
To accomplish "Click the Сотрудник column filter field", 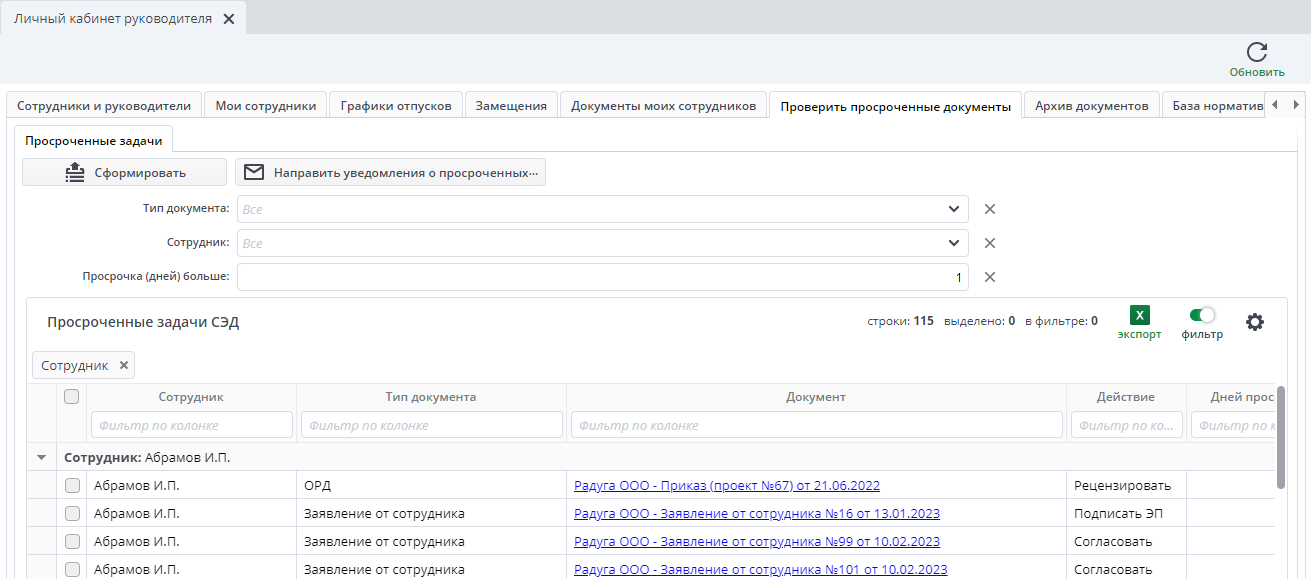I will coord(192,425).
